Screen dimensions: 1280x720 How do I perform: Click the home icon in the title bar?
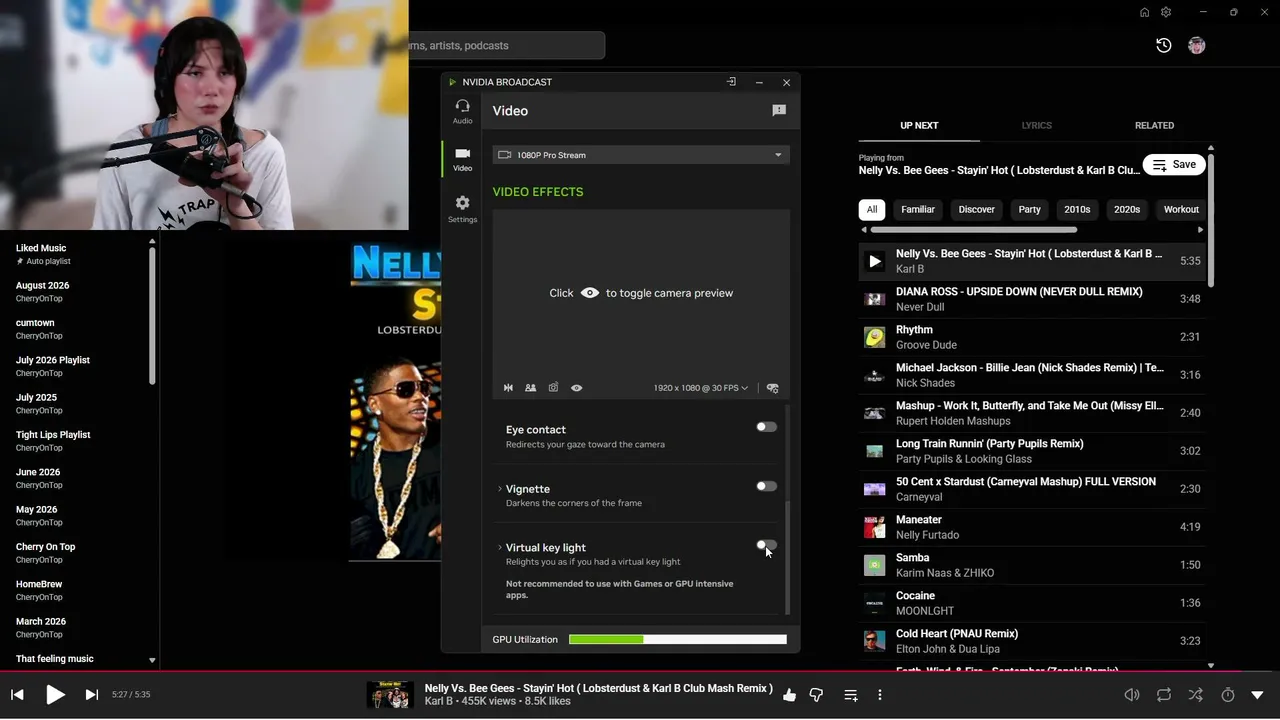tap(1144, 13)
